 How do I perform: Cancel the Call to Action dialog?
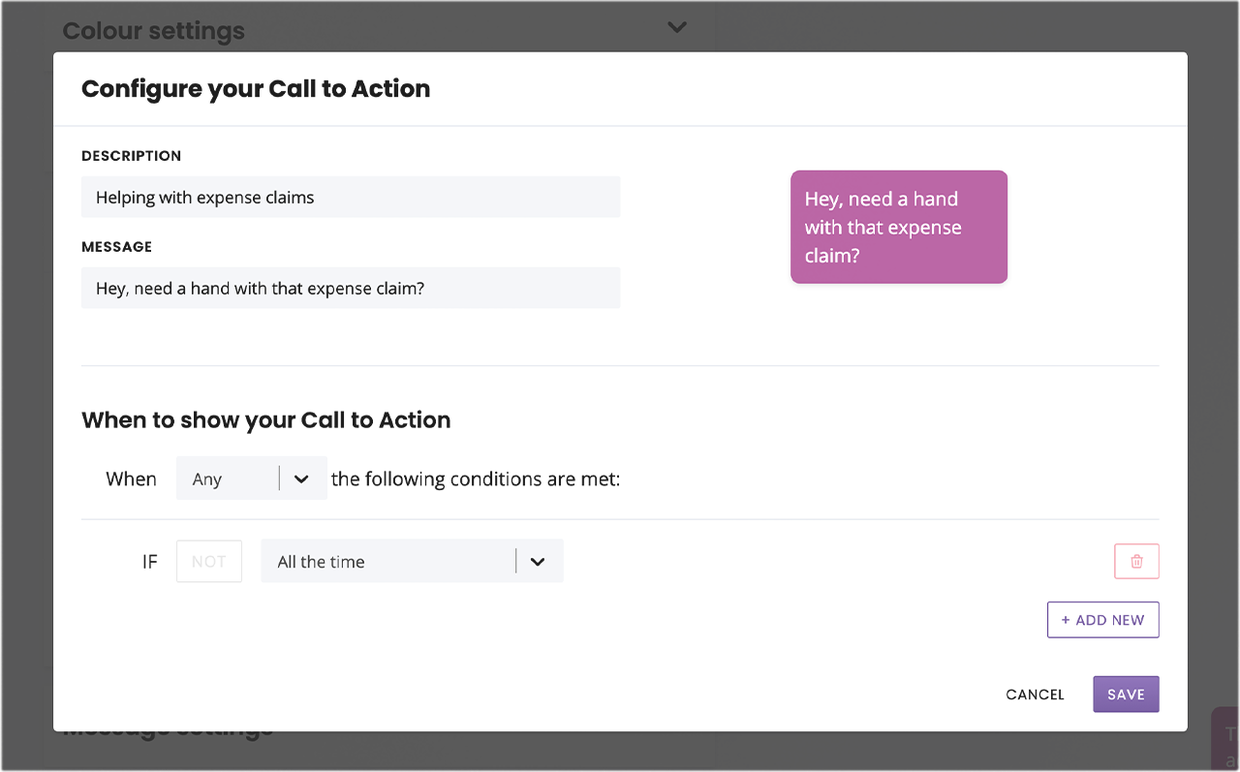(1035, 694)
